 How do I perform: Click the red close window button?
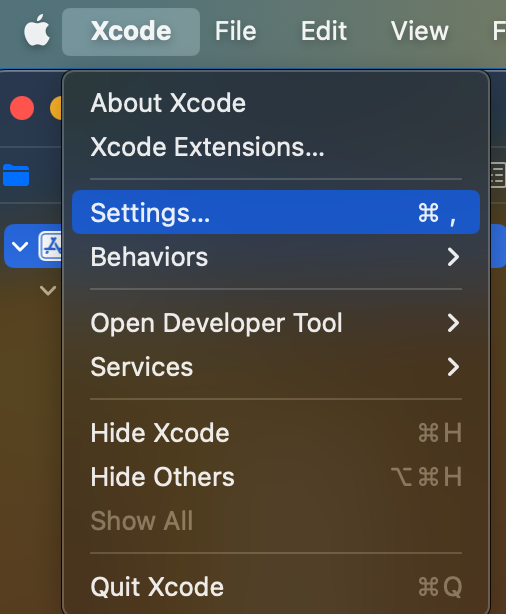(22, 108)
